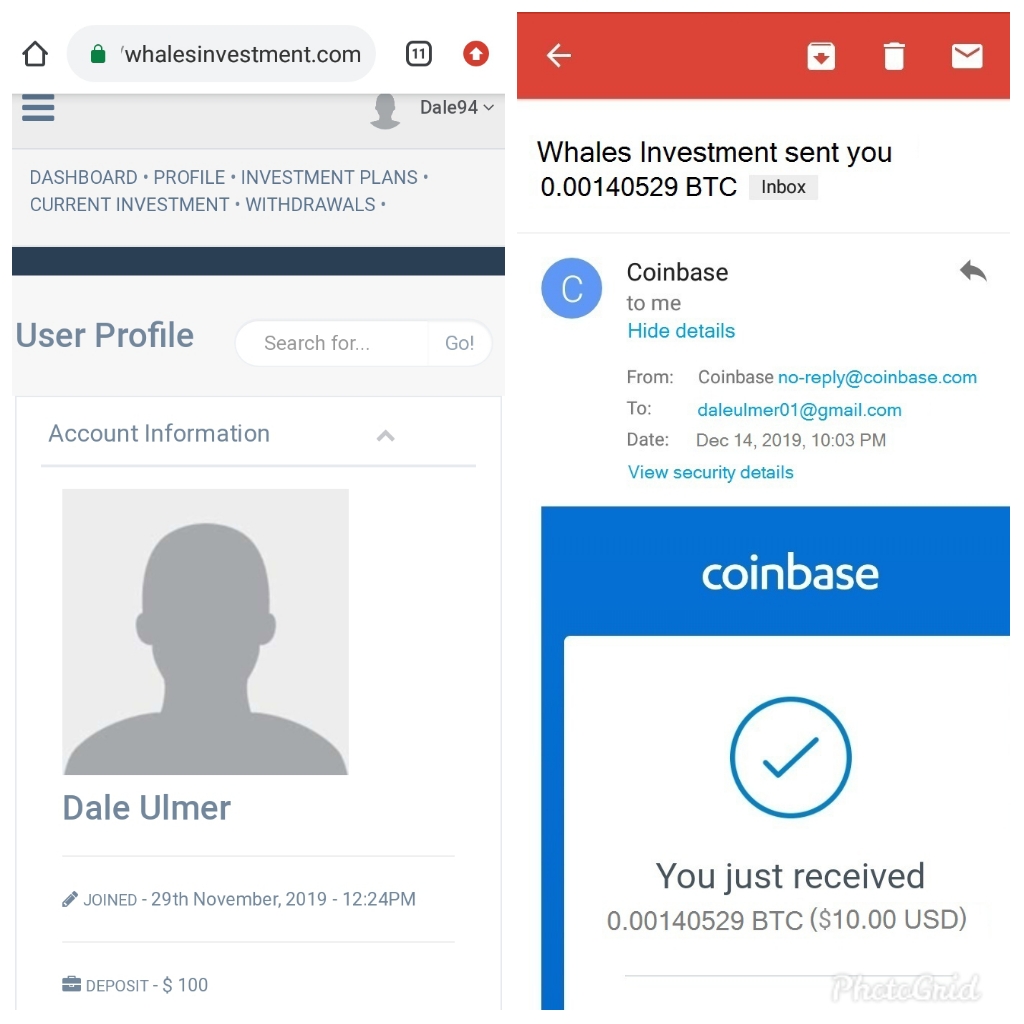Collapse the Account Information section
Screen dimensions: 1024x1024
click(x=386, y=435)
